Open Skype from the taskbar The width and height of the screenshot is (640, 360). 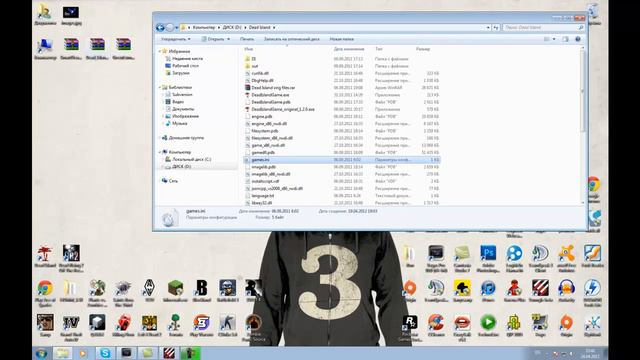(105, 353)
